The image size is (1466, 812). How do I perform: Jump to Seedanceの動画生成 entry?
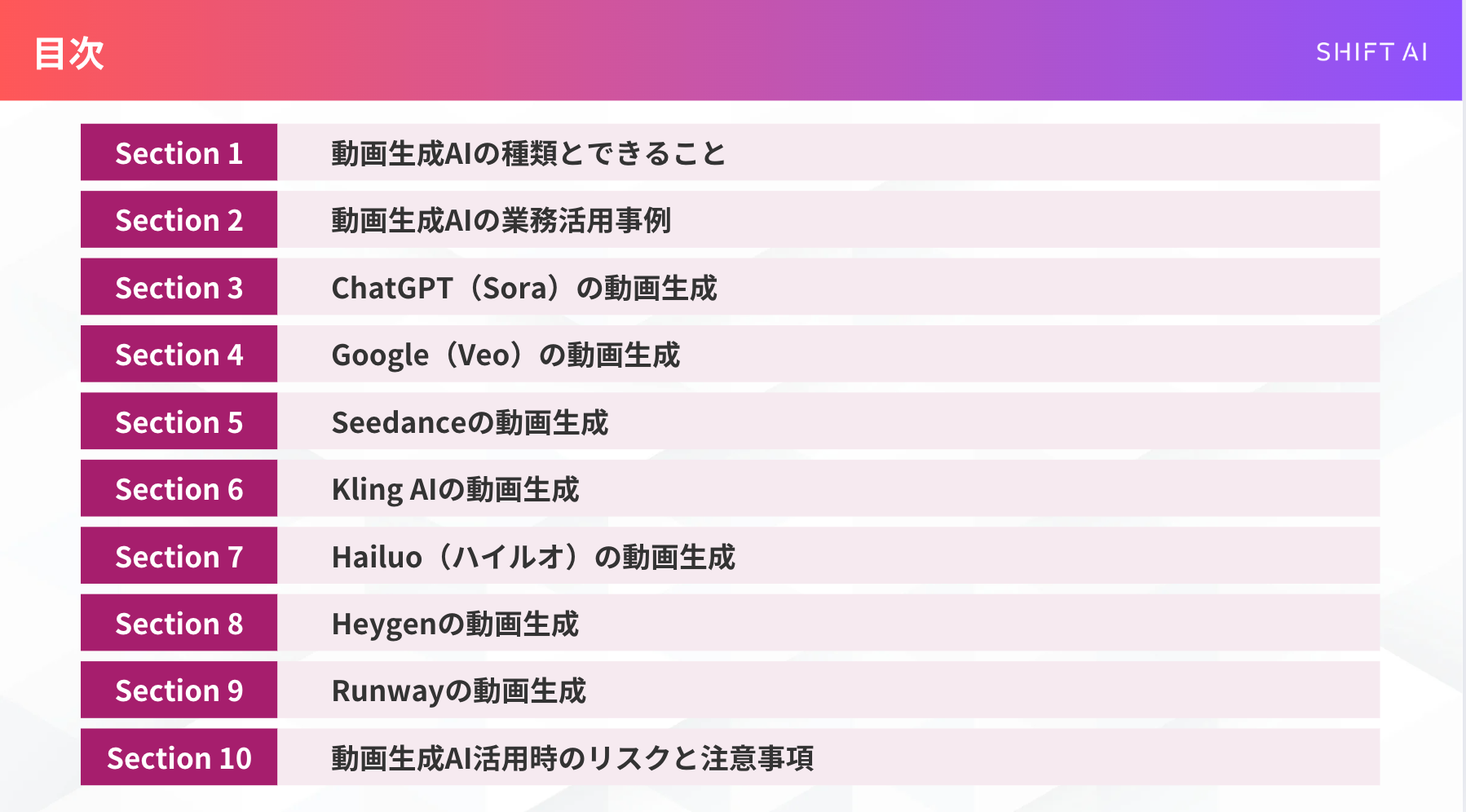pos(470,422)
